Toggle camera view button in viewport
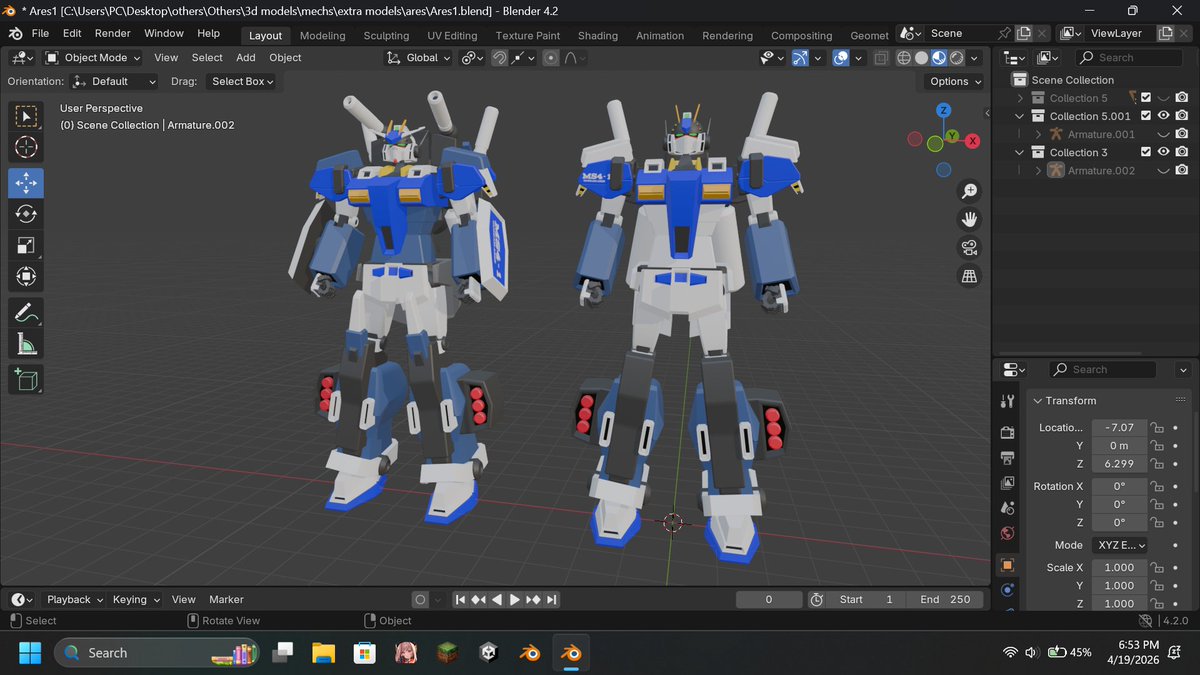This screenshot has width=1200, height=675. [968, 248]
